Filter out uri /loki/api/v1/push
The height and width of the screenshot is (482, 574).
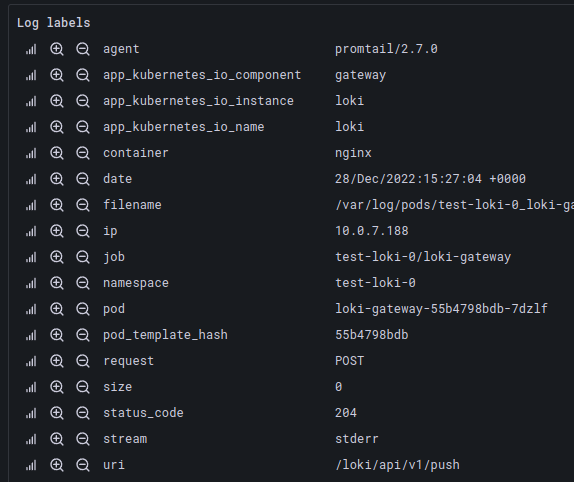pyautogui.click(x=83, y=465)
